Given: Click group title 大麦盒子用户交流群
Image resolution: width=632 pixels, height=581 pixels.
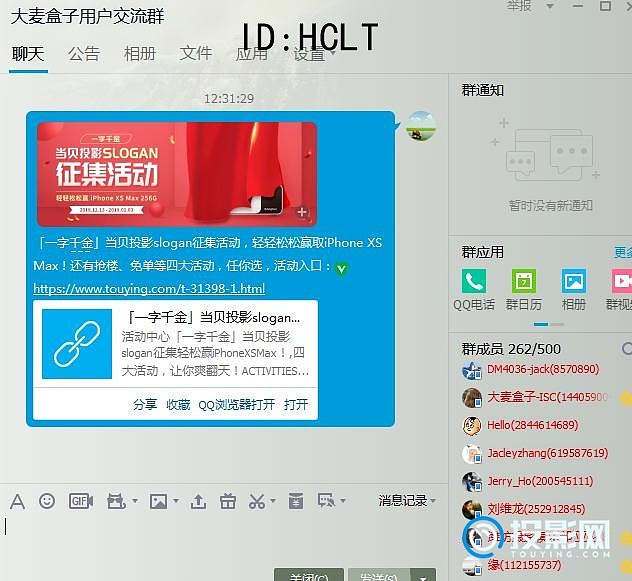Looking at the screenshot, I should 87,17.
